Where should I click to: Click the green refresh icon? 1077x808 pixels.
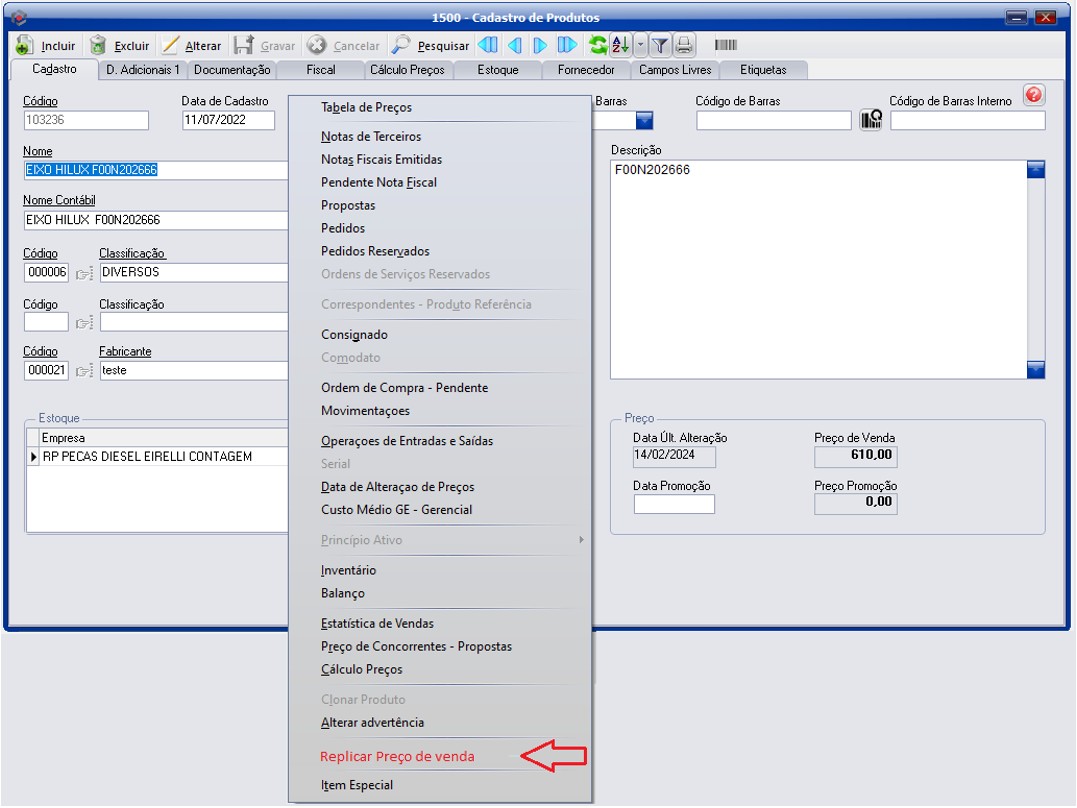[598, 45]
